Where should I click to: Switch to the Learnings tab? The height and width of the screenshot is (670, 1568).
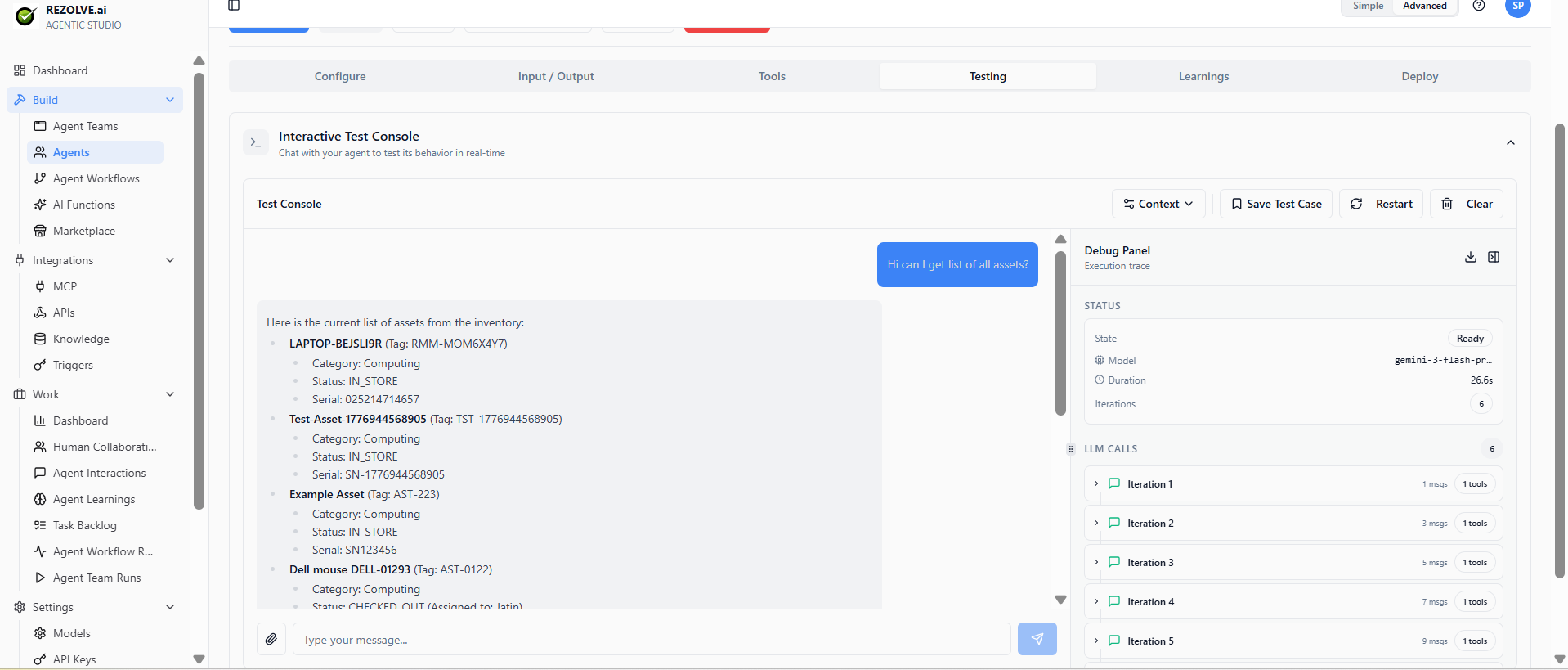pyautogui.click(x=1203, y=76)
